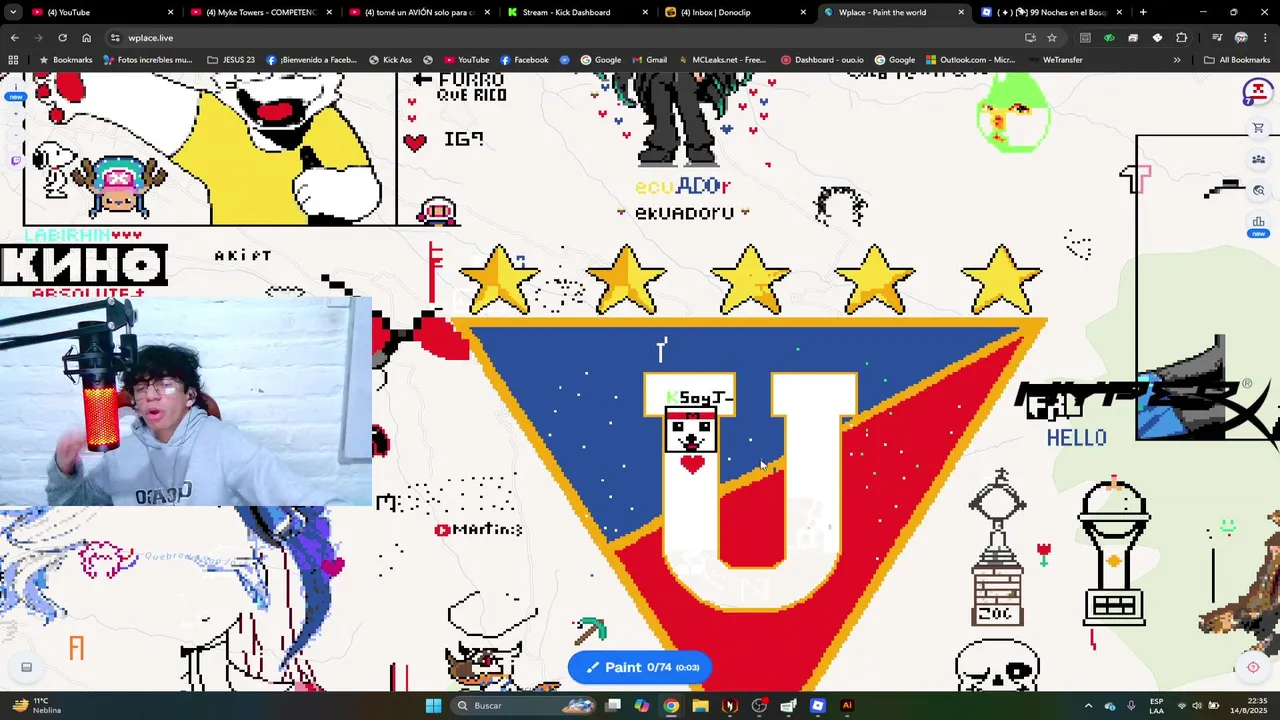This screenshot has width=1280, height=720.
Task: Click the icon at bottom-left of the map
Action: 27,667
